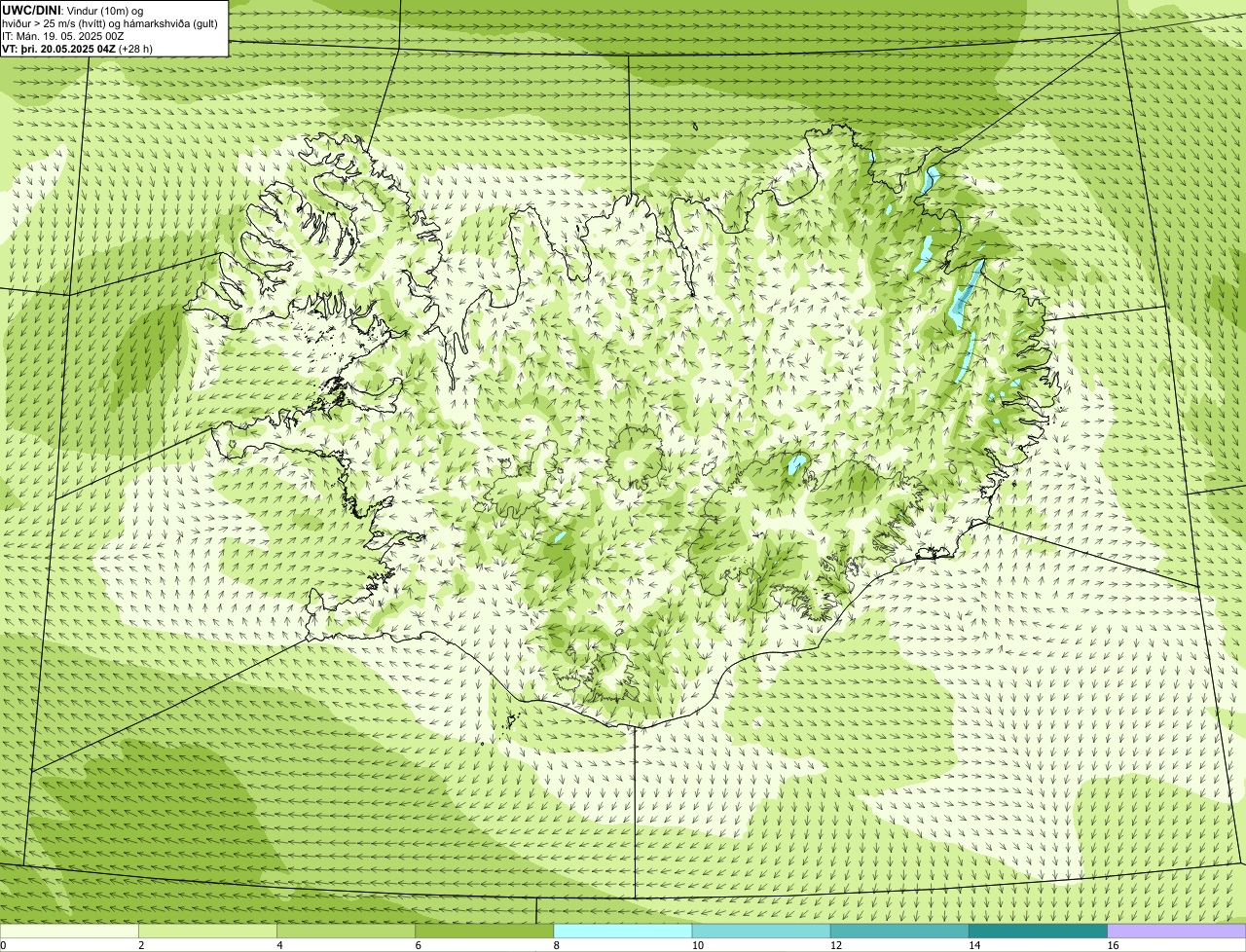Click the valid time line "VT: þri. 20.05.2025 04Z (+28 h)"
This screenshot has height=952, width=1246.
(x=78, y=49)
